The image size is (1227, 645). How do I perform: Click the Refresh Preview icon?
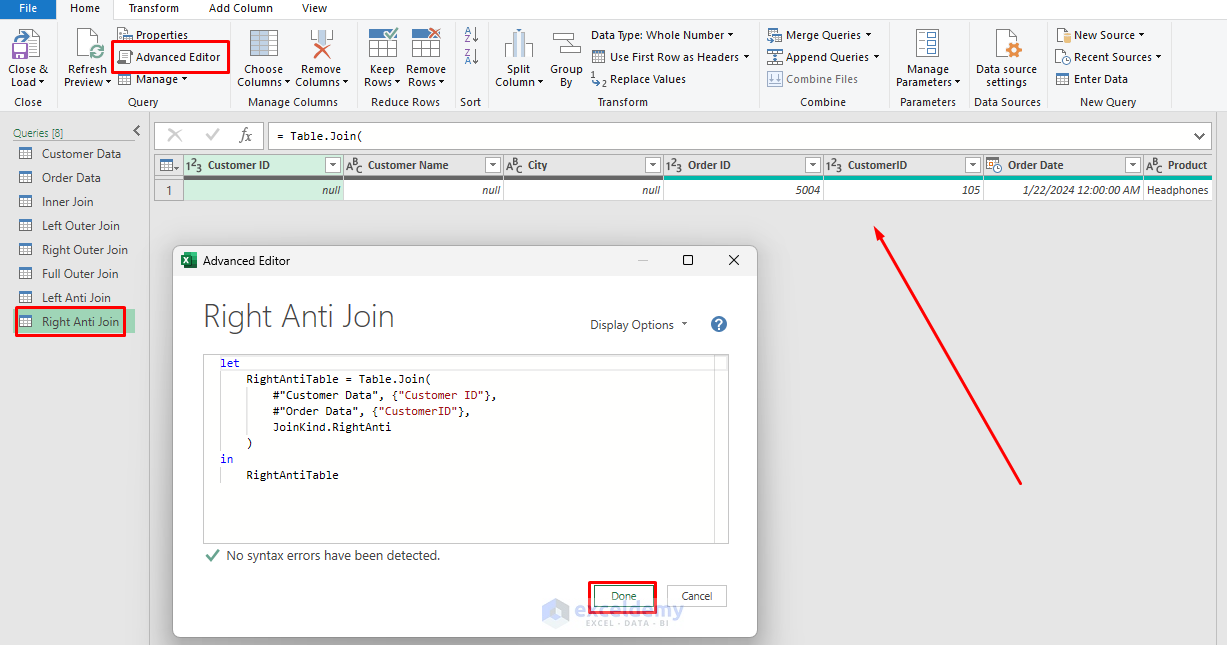88,45
